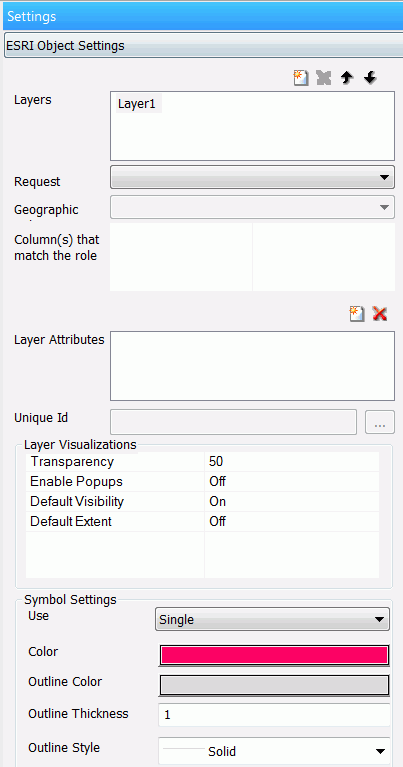This screenshot has width=403, height=767.
Task: Toggle the Default Extent value Off
Action: coord(291,521)
